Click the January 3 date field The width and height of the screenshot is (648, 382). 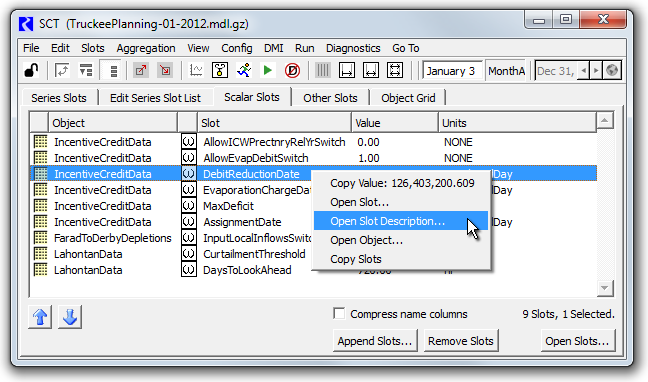coord(453,71)
